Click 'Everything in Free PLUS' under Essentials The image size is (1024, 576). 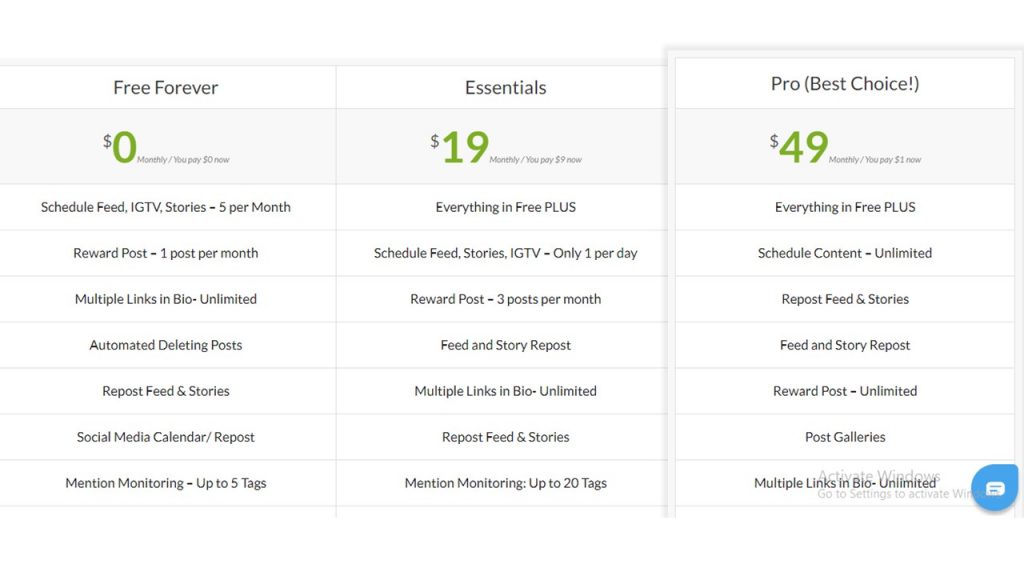click(505, 207)
